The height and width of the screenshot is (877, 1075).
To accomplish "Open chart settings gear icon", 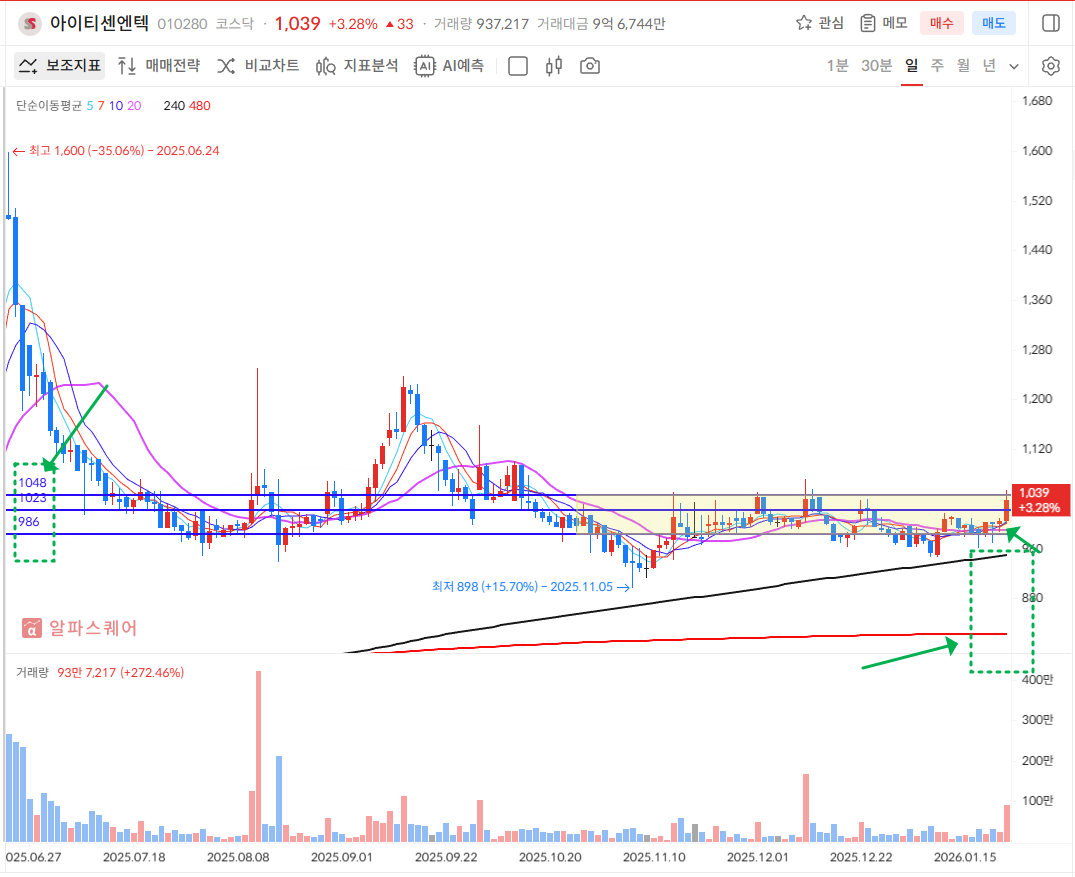I will (1050, 66).
